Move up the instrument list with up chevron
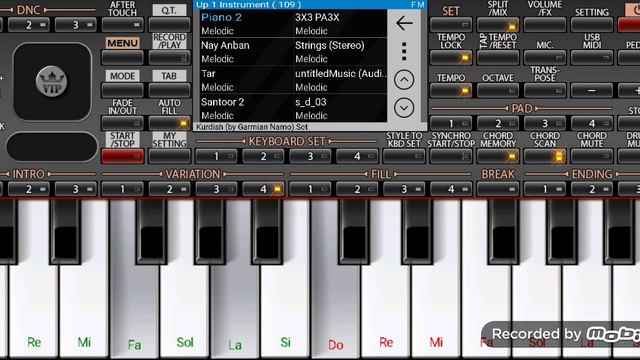Viewport: 640px width, 360px height. pos(404,80)
